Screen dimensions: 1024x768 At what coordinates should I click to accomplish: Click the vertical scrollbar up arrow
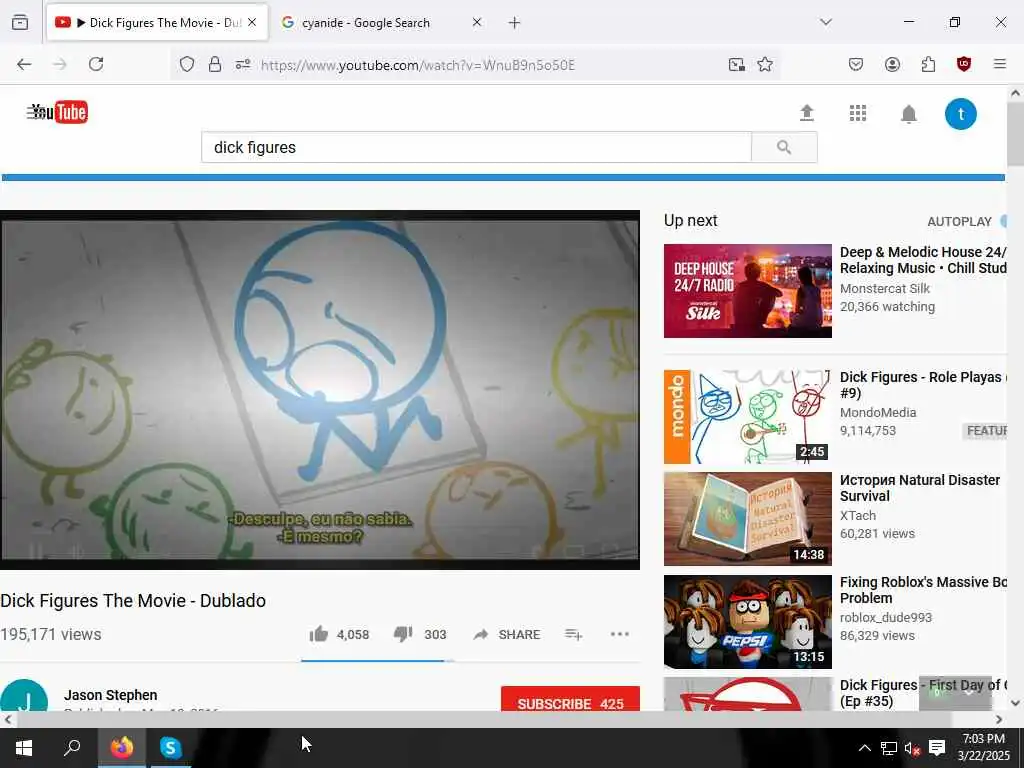(1015, 93)
